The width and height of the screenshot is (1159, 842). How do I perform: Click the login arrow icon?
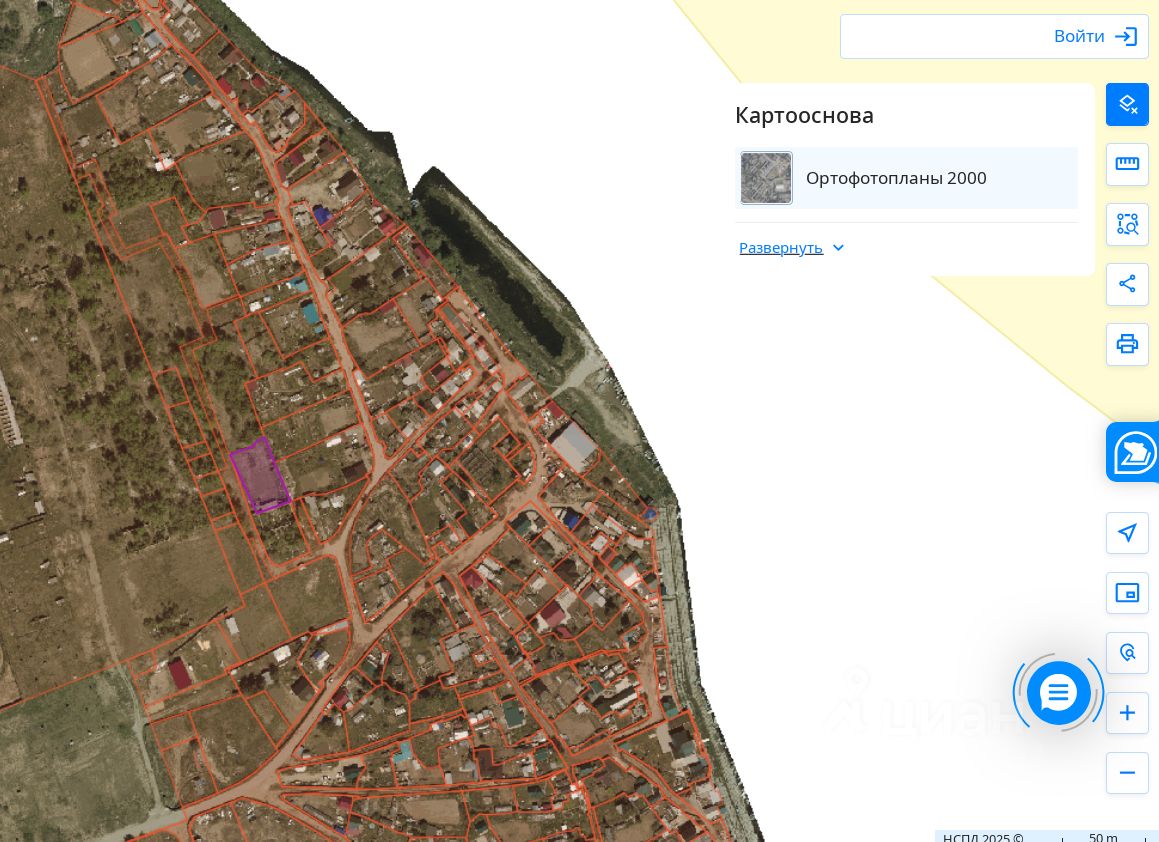[1126, 36]
